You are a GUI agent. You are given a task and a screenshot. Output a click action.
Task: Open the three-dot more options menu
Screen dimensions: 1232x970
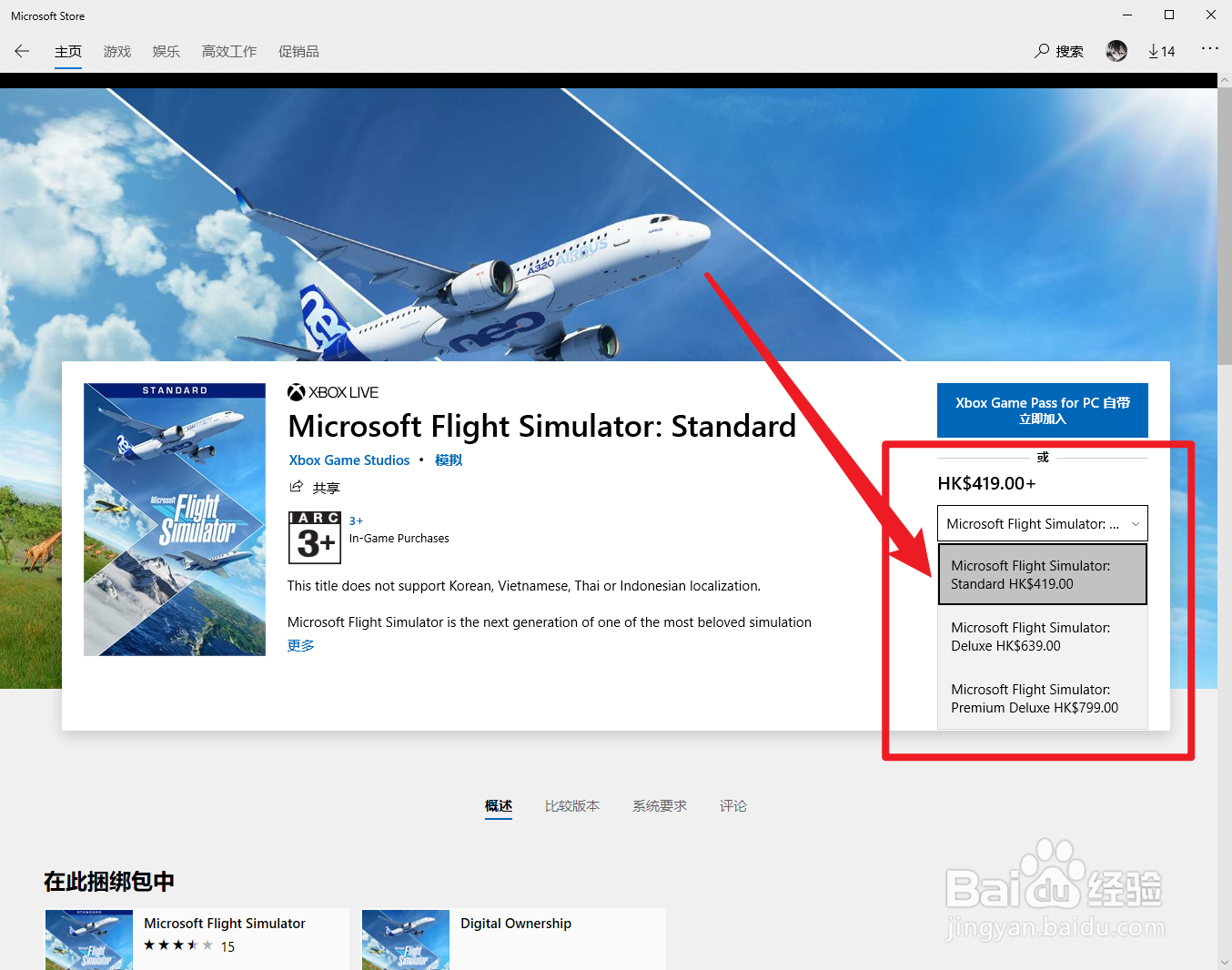tap(1209, 49)
